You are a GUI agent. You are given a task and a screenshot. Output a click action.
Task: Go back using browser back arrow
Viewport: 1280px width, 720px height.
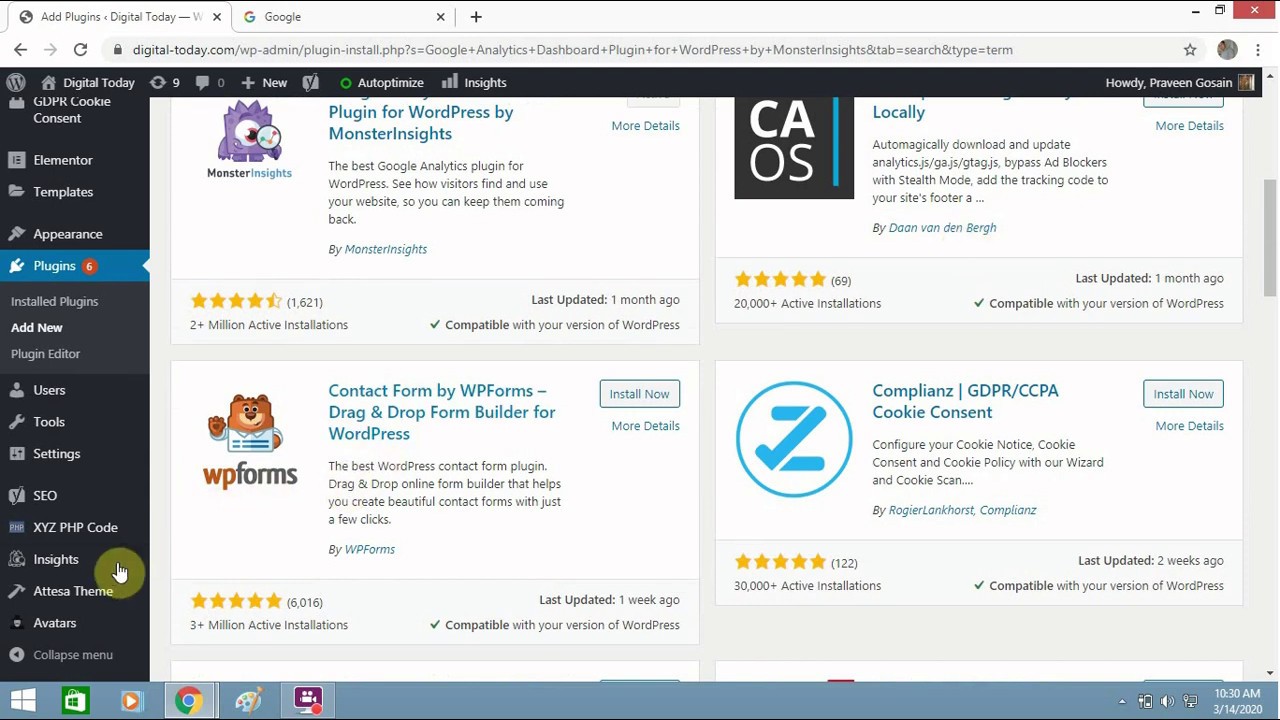pyautogui.click(x=20, y=49)
